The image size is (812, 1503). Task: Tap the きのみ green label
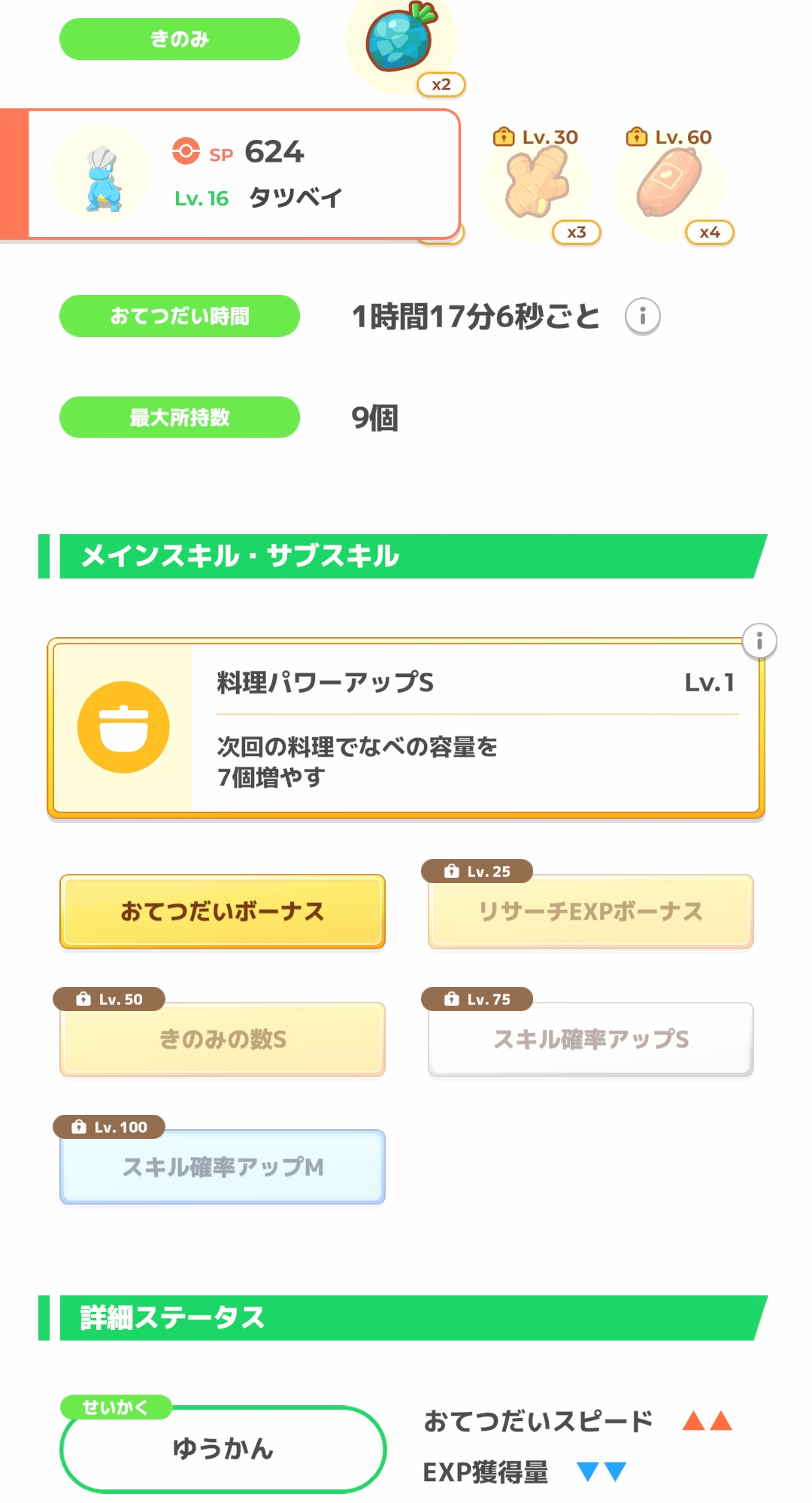coord(180,39)
